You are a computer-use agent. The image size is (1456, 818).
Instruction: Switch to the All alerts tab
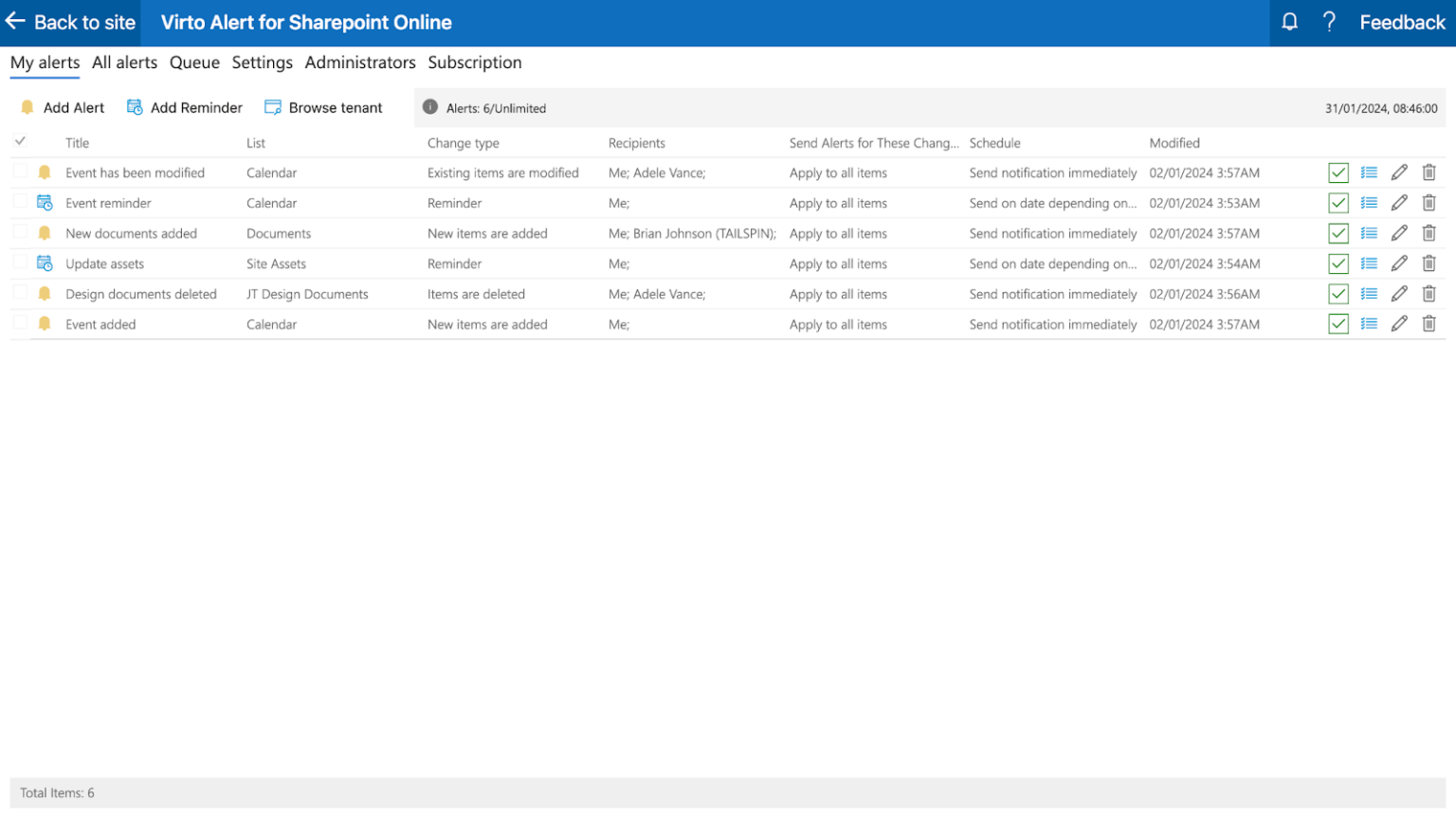pos(124,63)
